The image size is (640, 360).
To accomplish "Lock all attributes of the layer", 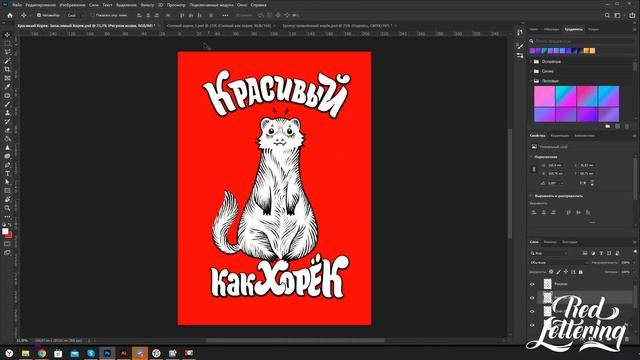I will (x=581, y=272).
